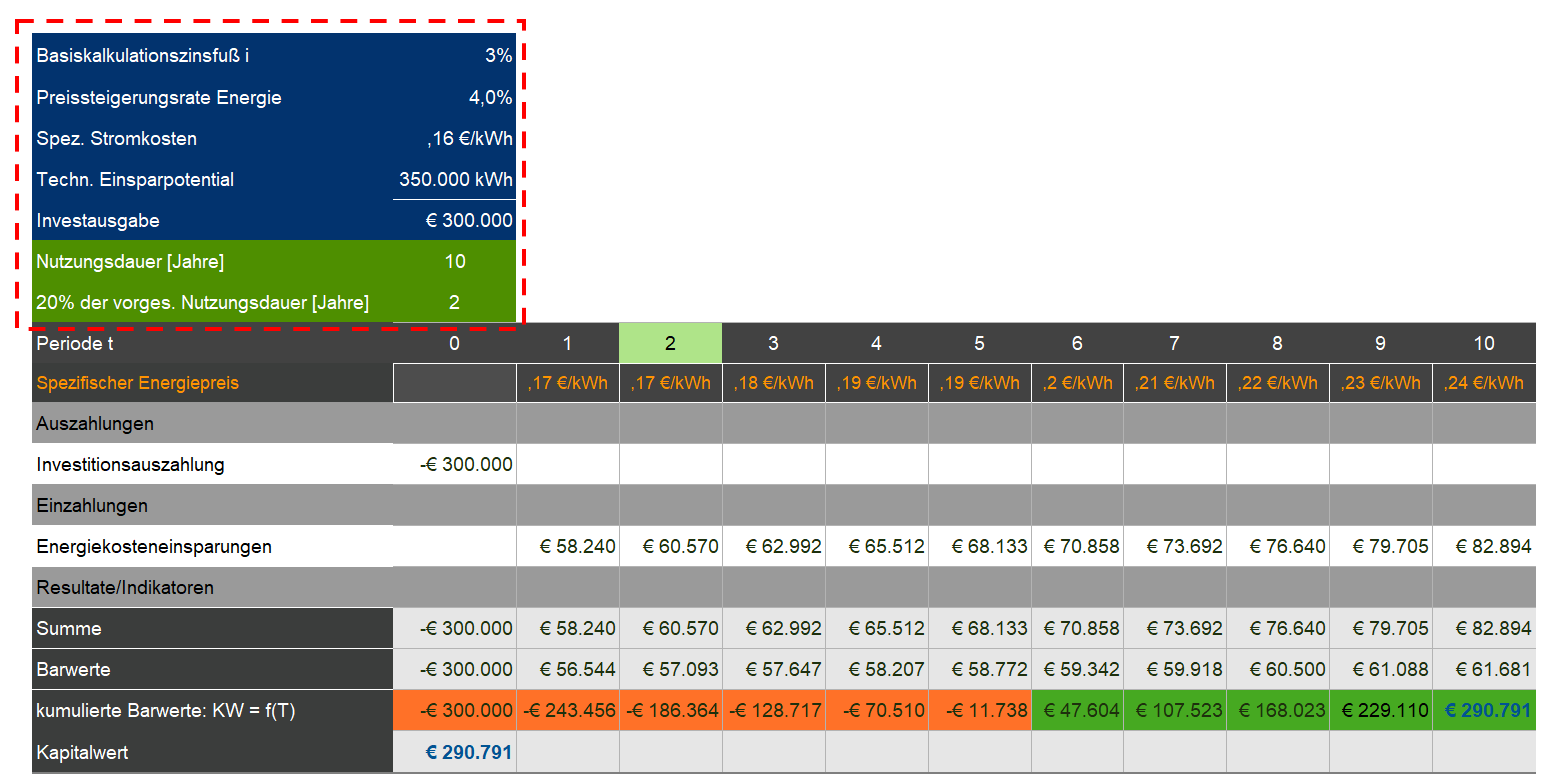Viewport: 1549px width, 784px height.
Task: Click the period 7 header cell
Action: click(x=1175, y=343)
